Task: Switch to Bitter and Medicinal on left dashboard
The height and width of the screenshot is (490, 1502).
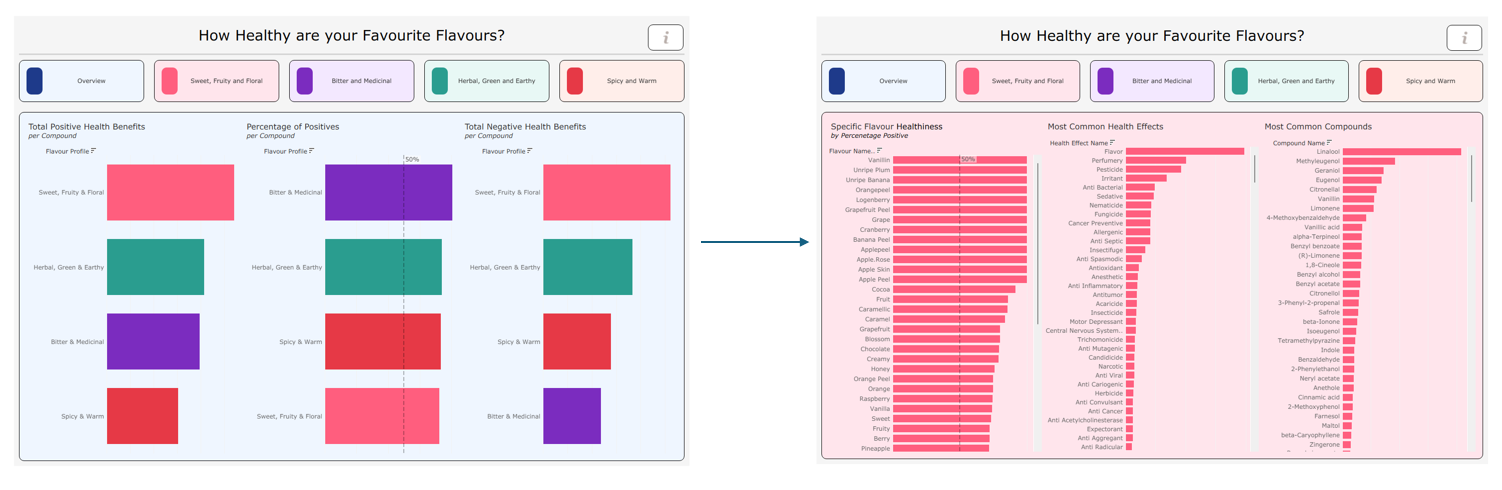Action: coord(352,81)
